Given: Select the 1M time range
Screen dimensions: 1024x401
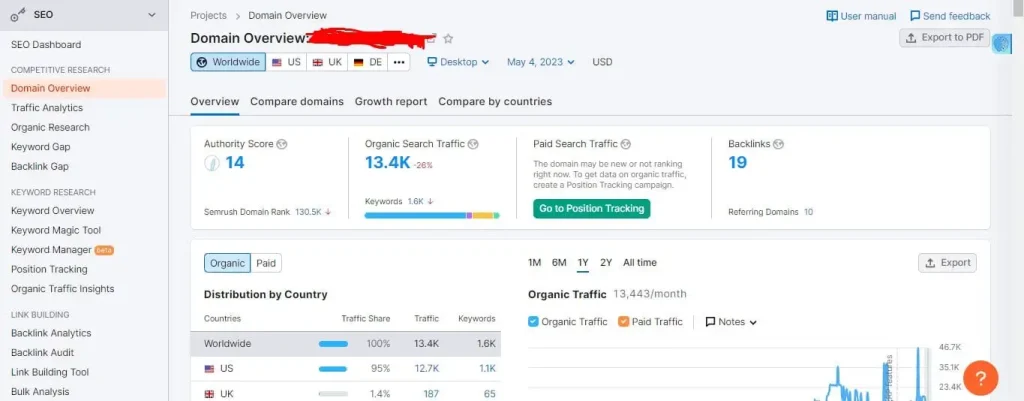Looking at the screenshot, I should [534, 263].
